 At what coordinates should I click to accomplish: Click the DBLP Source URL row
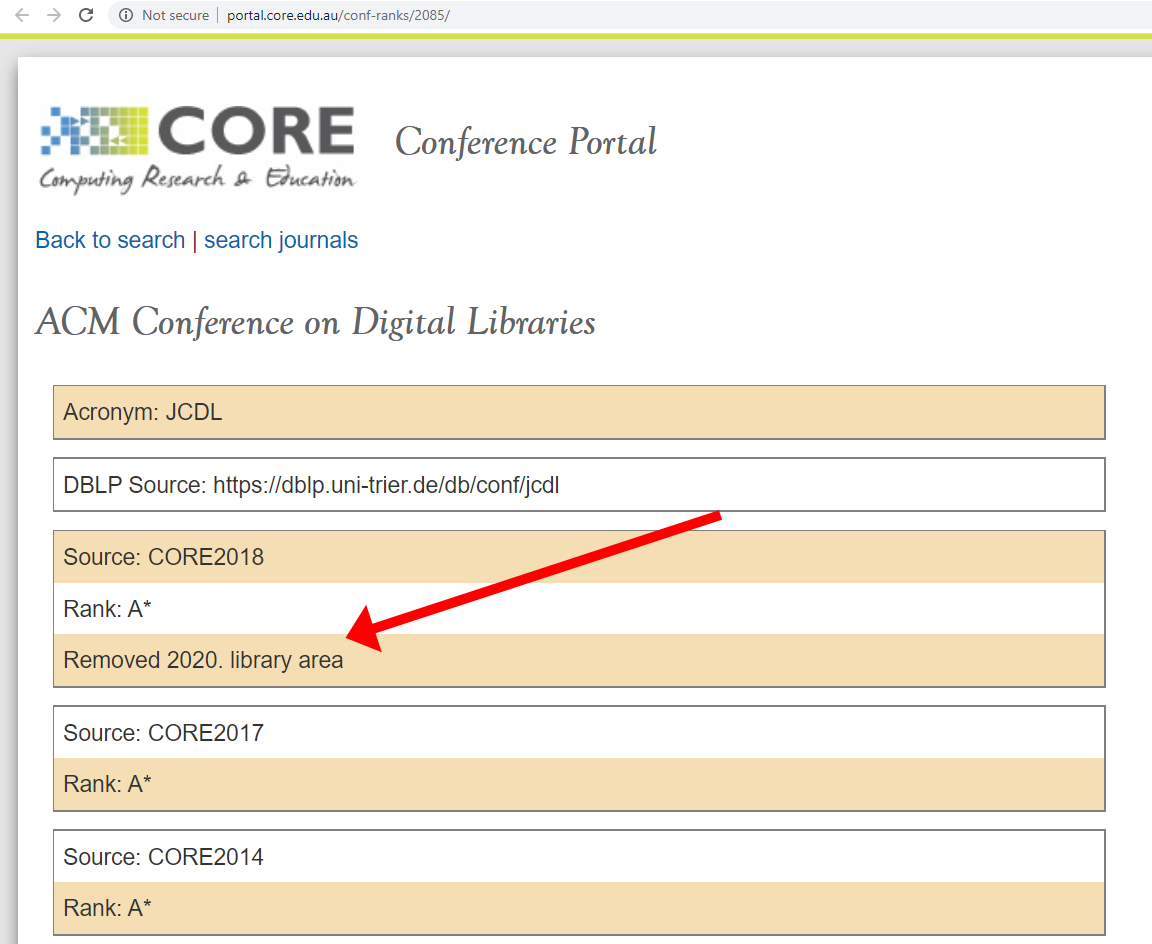(579, 485)
